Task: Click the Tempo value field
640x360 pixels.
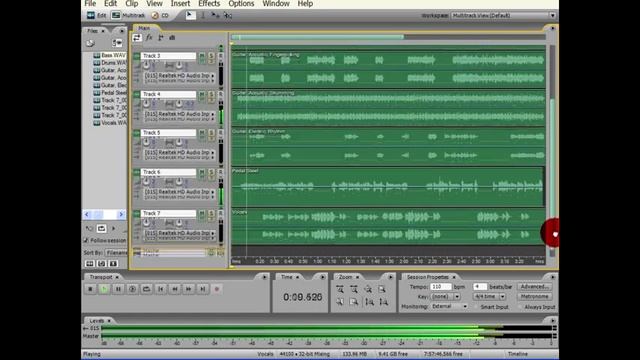Action: pyautogui.click(x=441, y=287)
